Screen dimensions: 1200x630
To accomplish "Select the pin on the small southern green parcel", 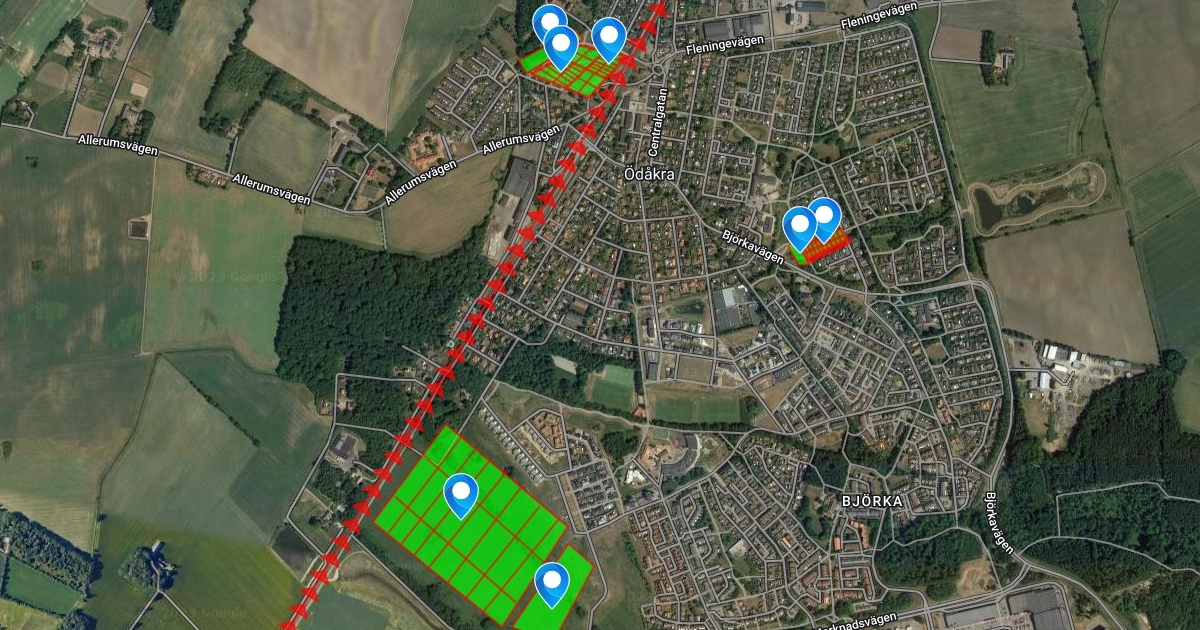I will 551,584.
